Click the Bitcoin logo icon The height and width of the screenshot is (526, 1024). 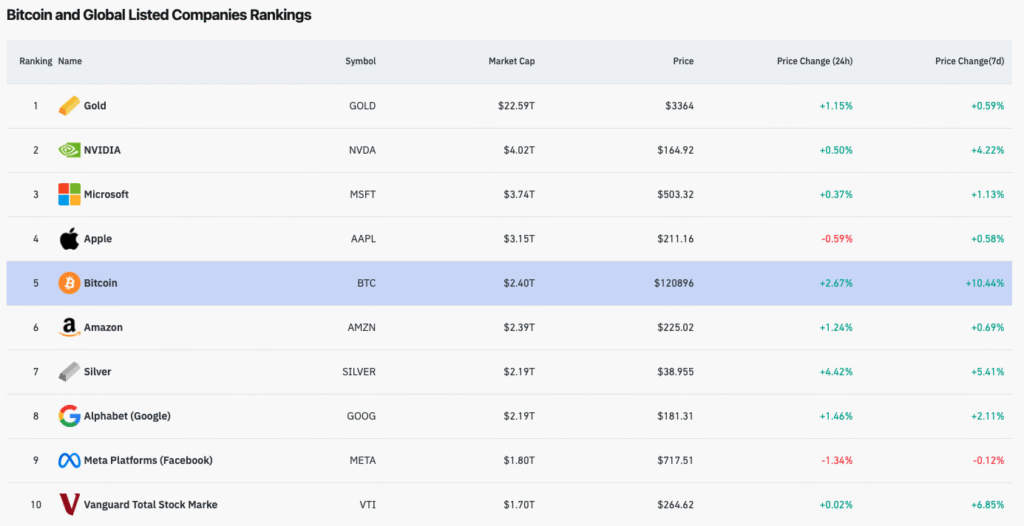point(69,283)
